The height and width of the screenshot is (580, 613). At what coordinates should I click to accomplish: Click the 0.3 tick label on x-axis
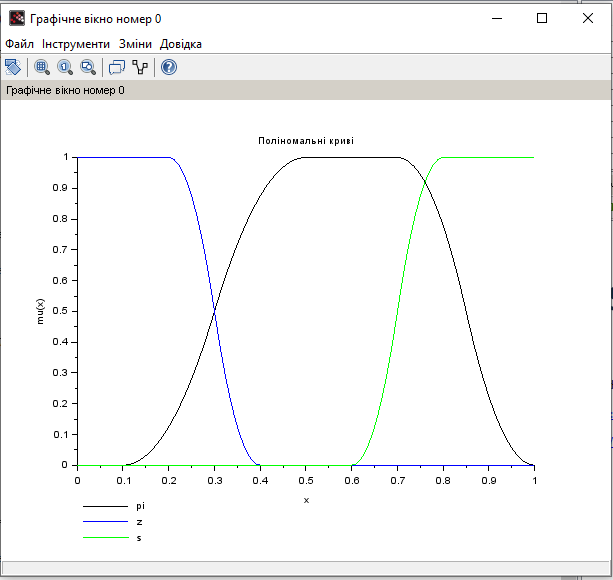pyautogui.click(x=215, y=481)
